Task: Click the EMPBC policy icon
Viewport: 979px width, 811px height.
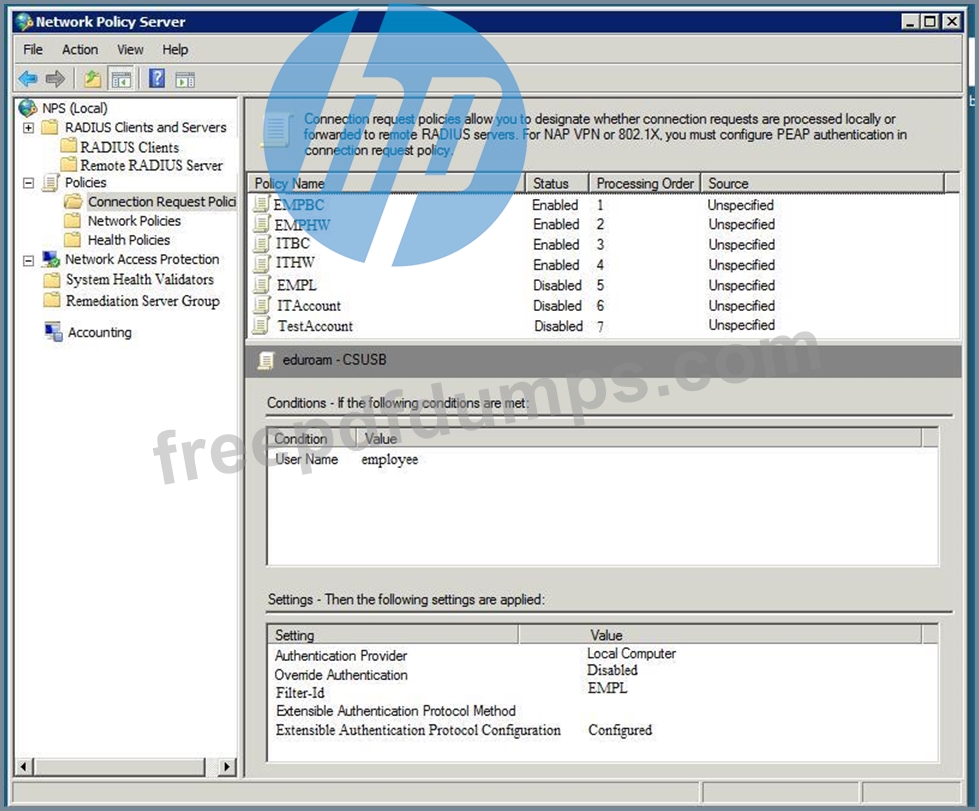Action: 262,204
